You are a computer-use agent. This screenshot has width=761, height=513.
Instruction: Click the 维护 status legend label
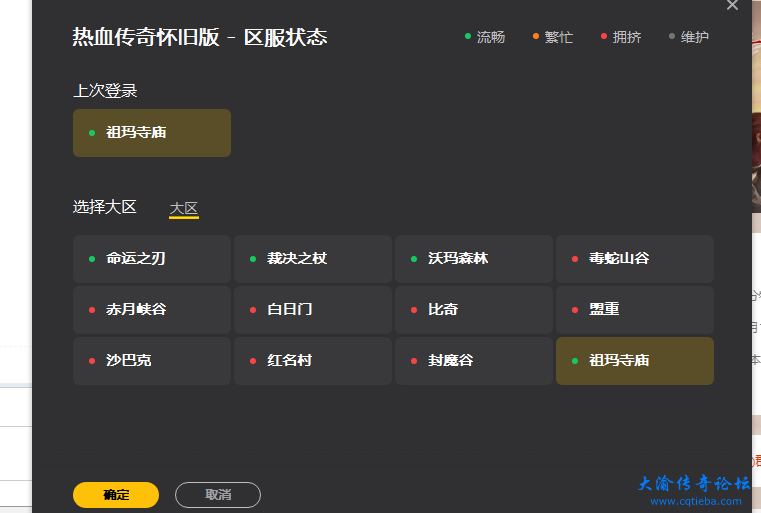pos(695,37)
